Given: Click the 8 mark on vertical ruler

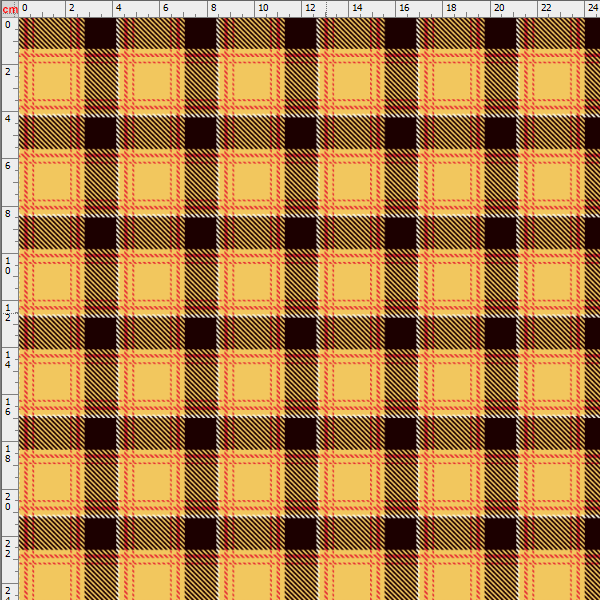Looking at the screenshot, I should click(x=8, y=213).
